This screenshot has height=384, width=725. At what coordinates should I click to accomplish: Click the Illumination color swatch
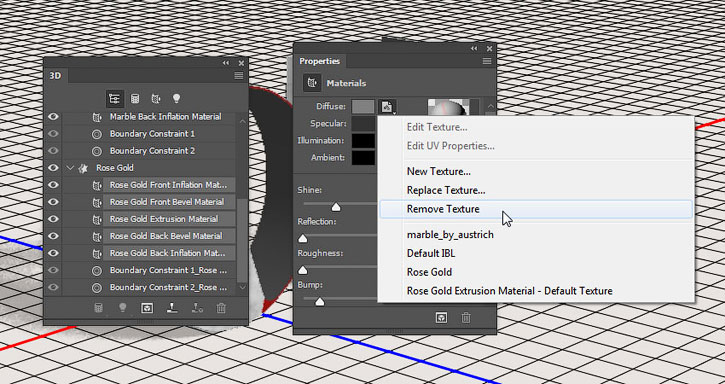tap(363, 141)
